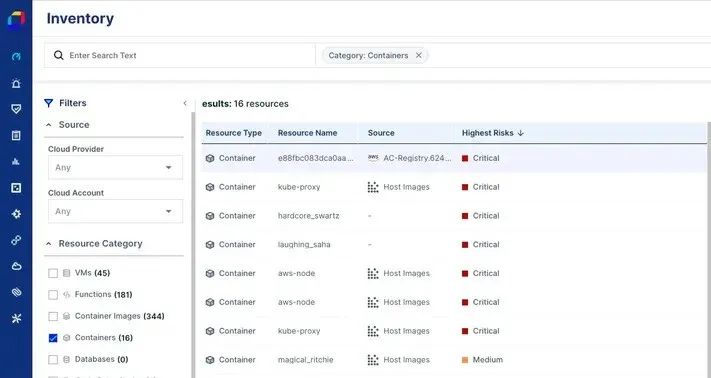Open the settings gear icon in the sidebar

16,214
